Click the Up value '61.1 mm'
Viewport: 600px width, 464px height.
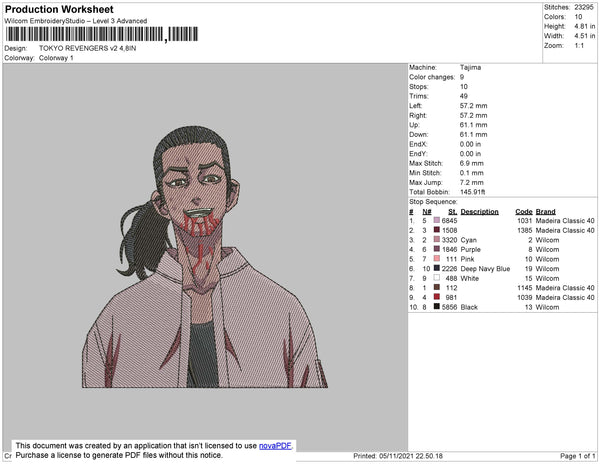pyautogui.click(x=473, y=125)
